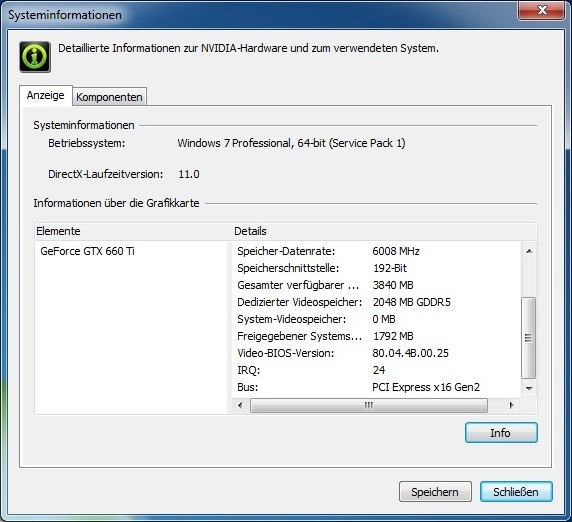Click the PCI Express x16 Gen2 value
572x522 pixels.
coord(426,387)
